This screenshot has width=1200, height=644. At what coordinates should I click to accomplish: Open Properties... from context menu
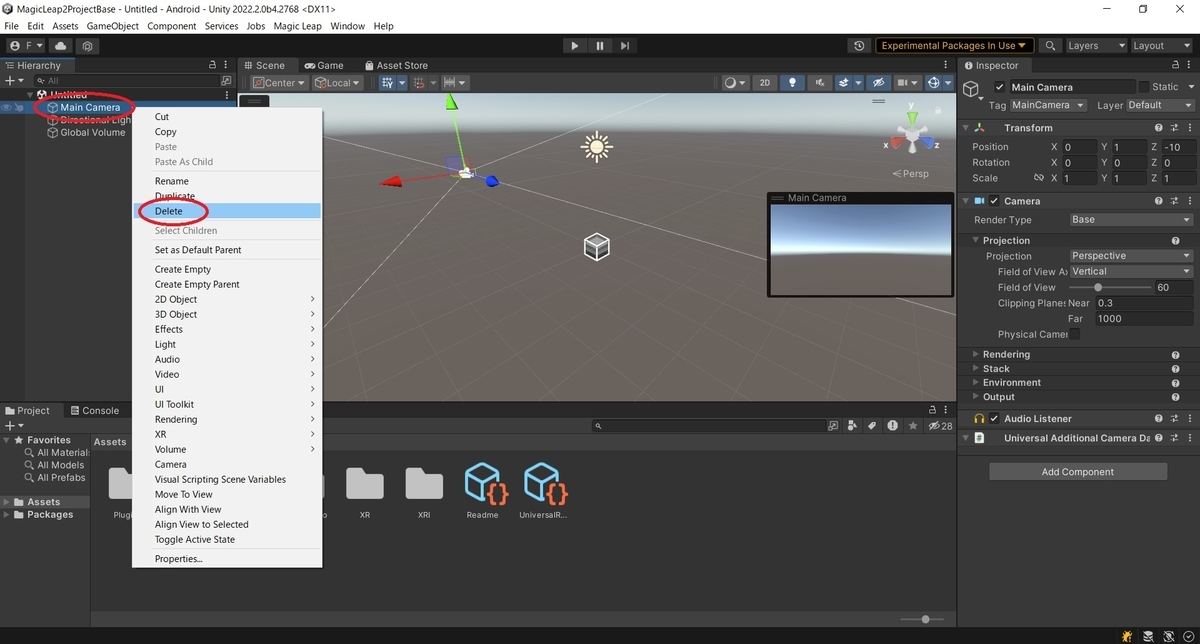227,559
